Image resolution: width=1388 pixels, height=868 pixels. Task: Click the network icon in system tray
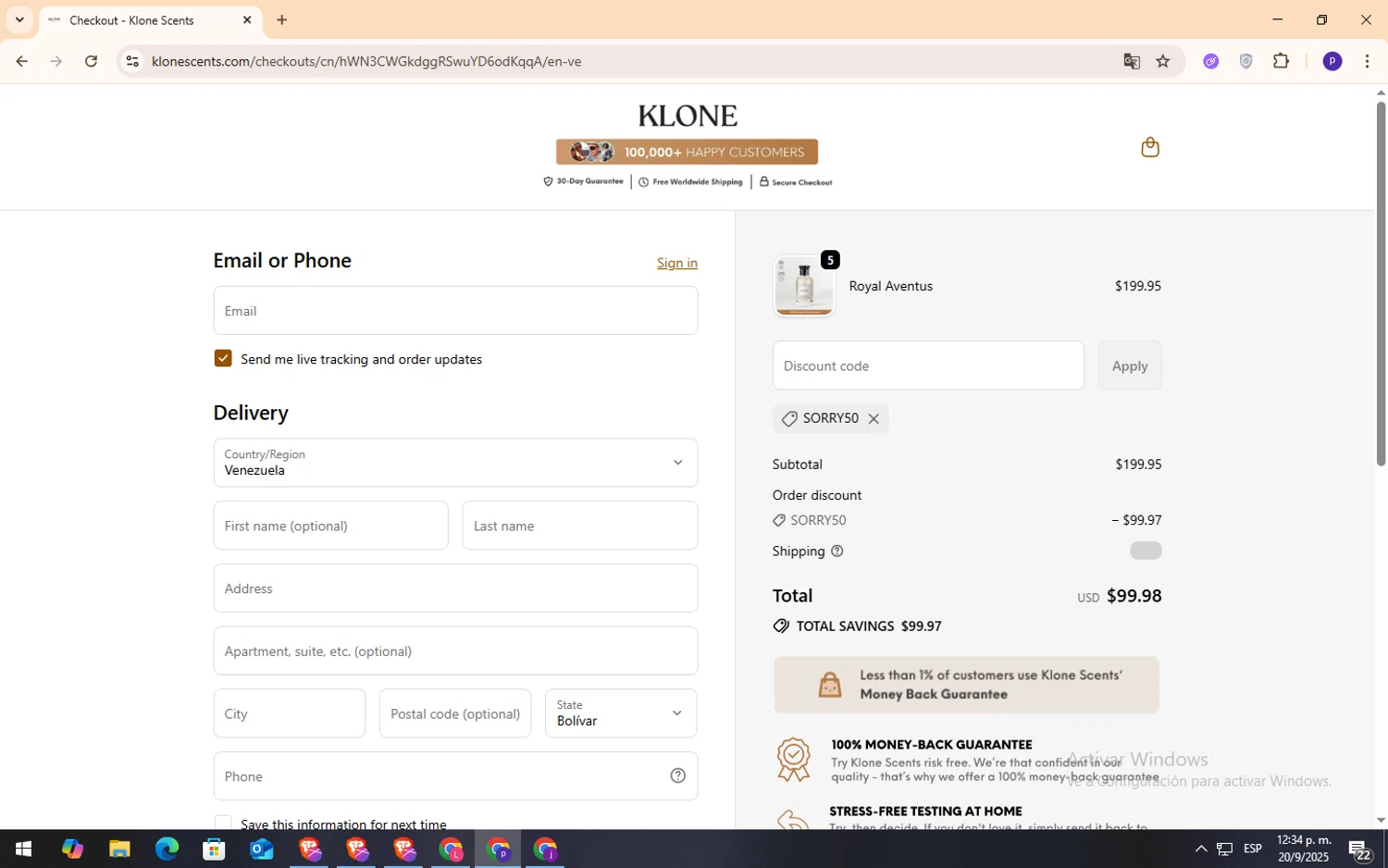pos(1224,849)
